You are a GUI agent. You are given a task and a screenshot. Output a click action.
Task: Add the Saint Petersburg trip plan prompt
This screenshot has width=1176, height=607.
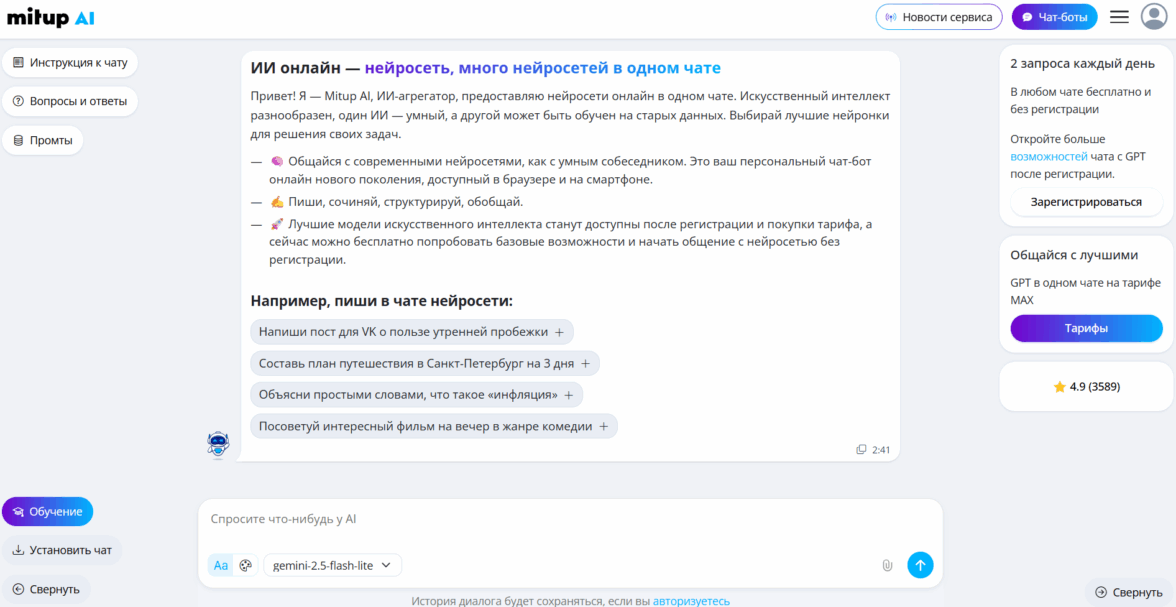425,363
